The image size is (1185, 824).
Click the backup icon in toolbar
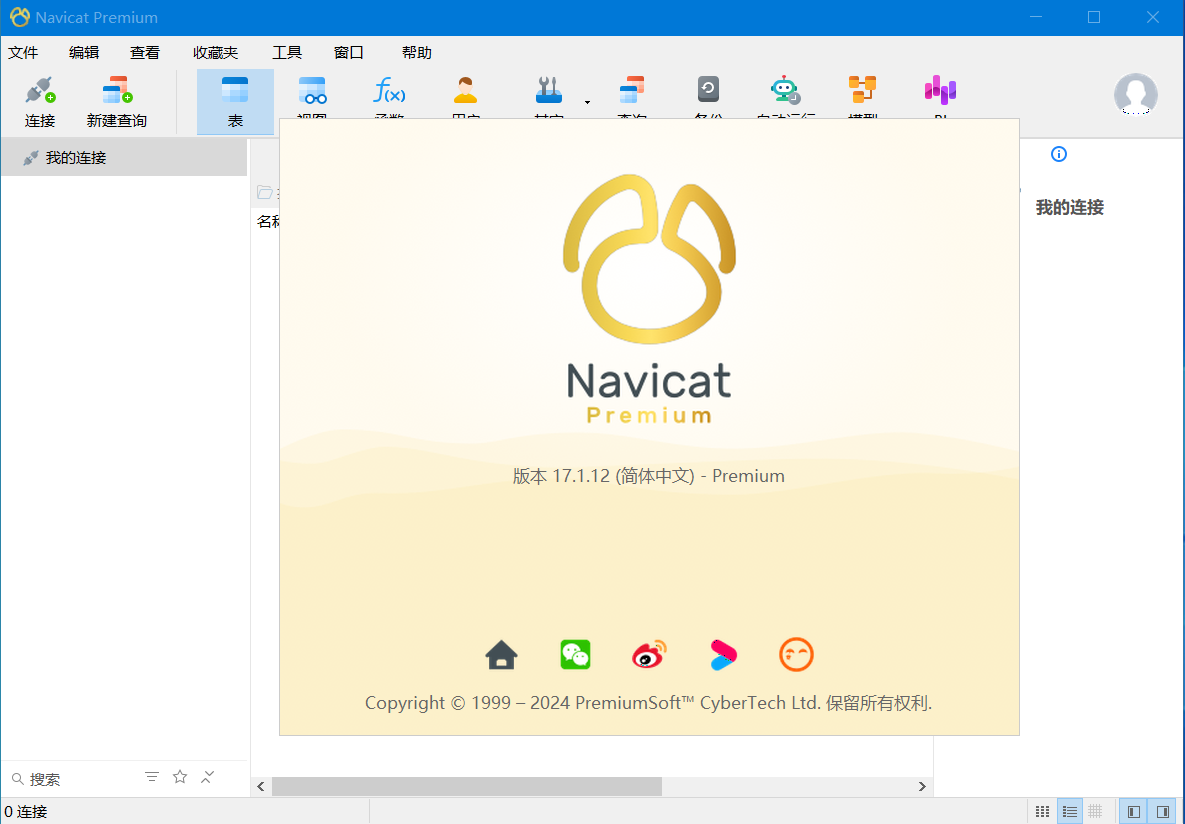708,89
